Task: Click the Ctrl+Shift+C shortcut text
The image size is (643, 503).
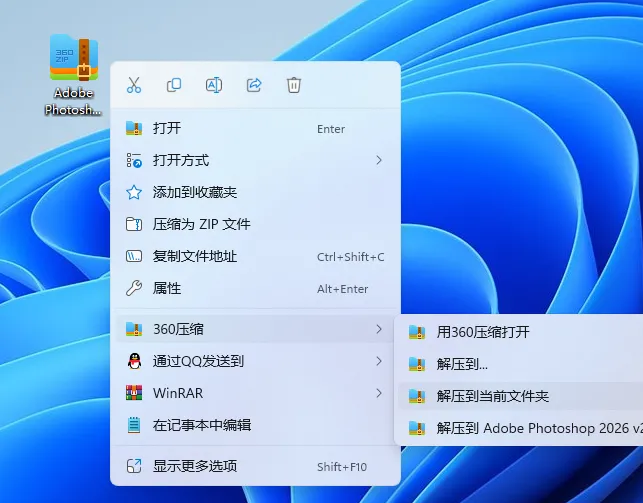Action: tap(351, 257)
